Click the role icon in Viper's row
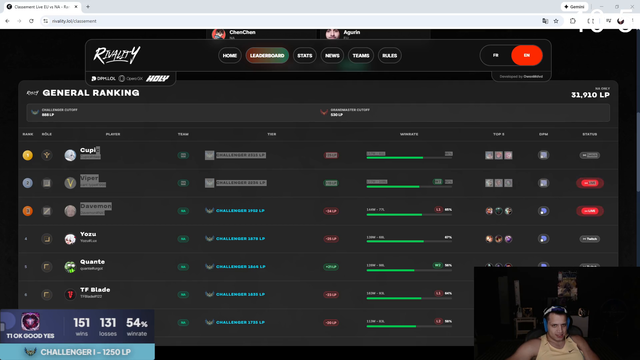640x360 pixels. click(47, 183)
